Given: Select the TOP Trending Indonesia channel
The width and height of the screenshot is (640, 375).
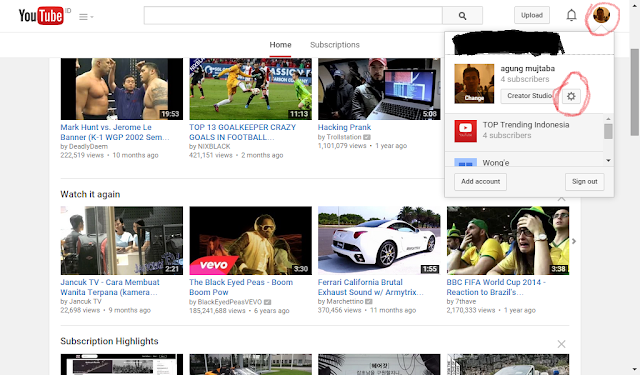Looking at the screenshot, I should click(x=524, y=131).
